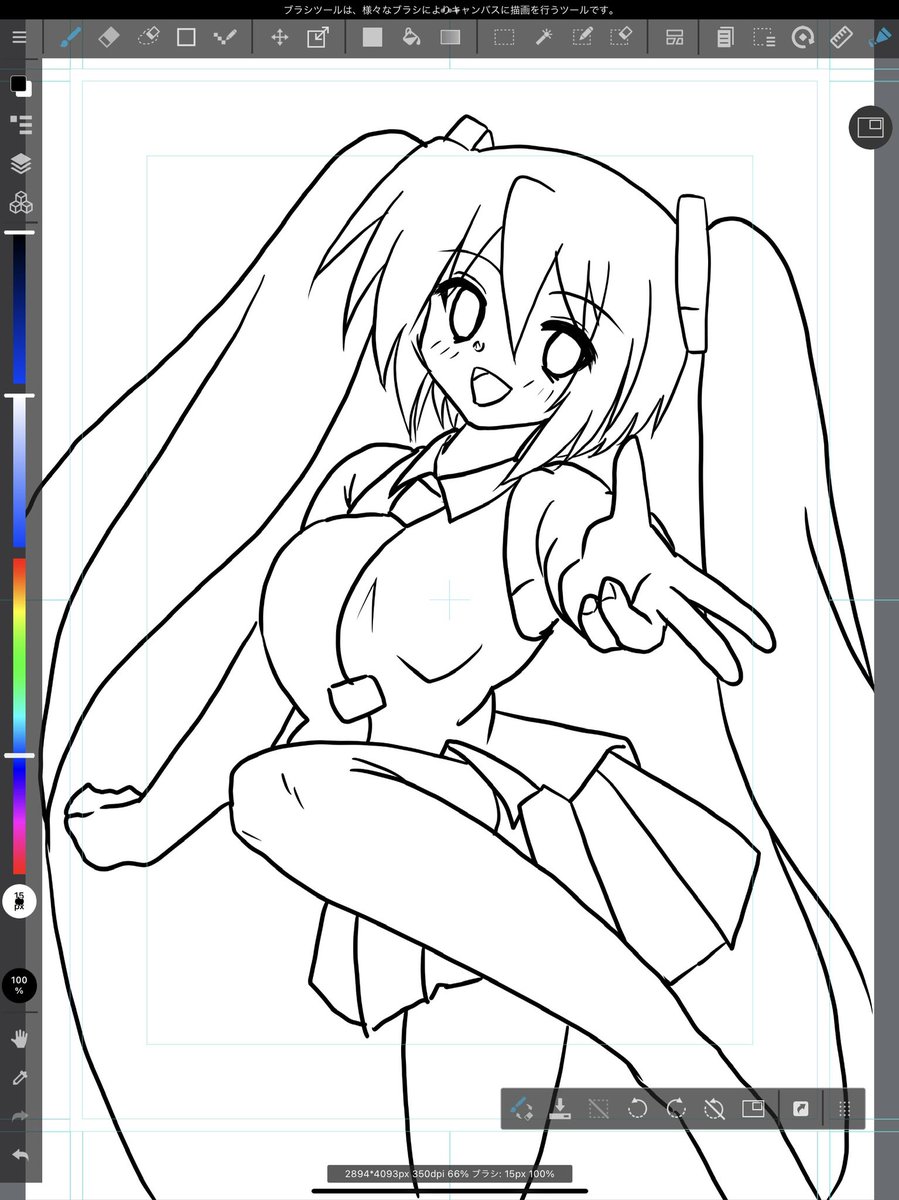Image resolution: width=899 pixels, height=1200 pixels.
Task: Select the Gradient tool
Action: tap(450, 38)
